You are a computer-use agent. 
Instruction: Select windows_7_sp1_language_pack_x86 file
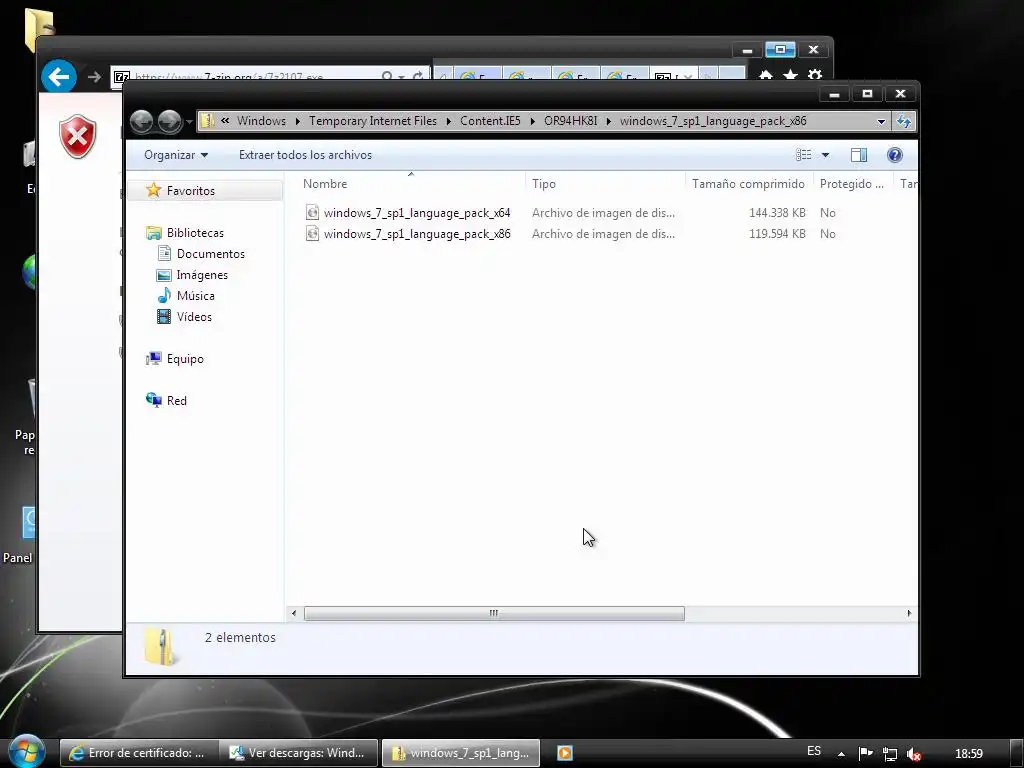417,234
